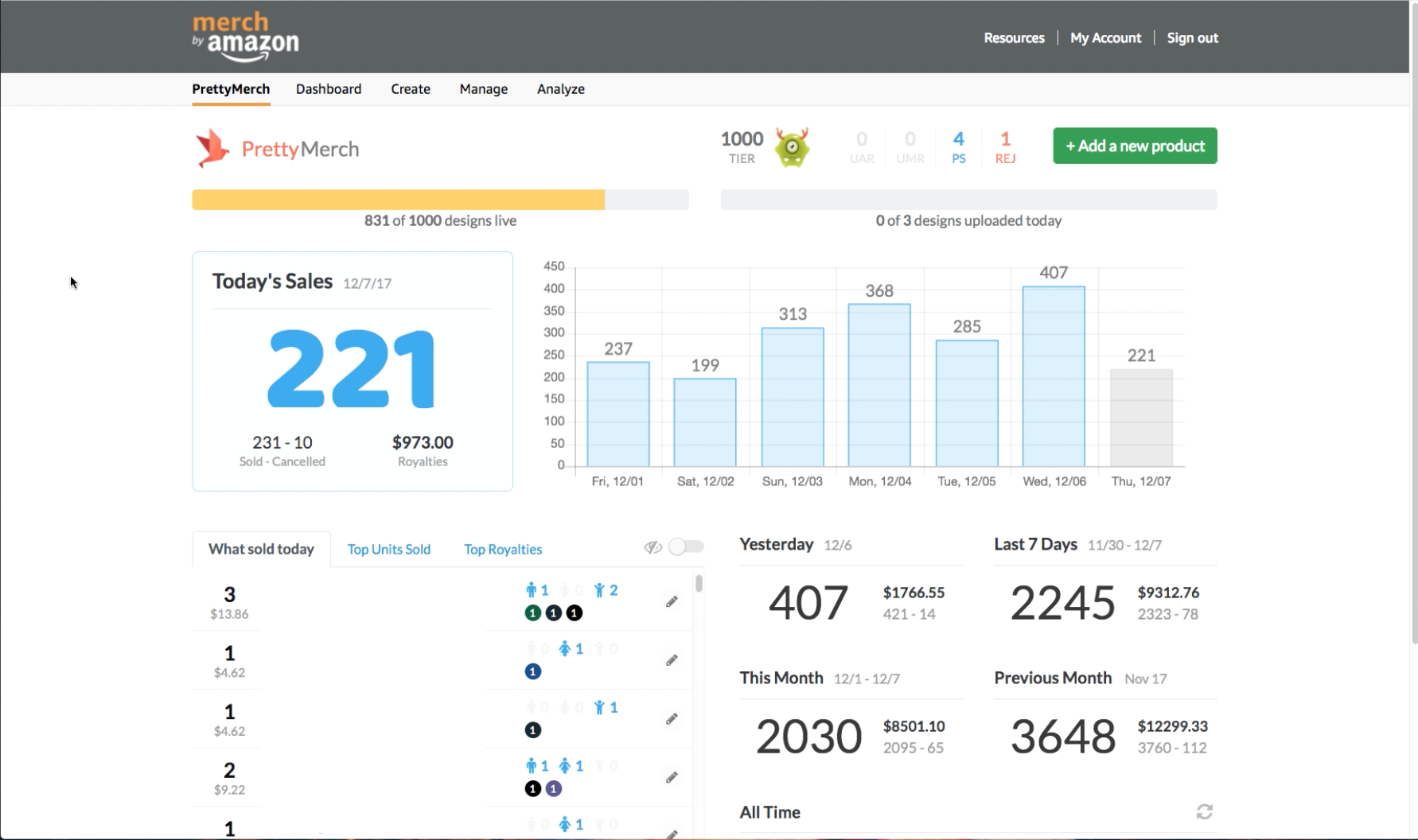Click purple color dot in $9.22 row

(x=554, y=788)
